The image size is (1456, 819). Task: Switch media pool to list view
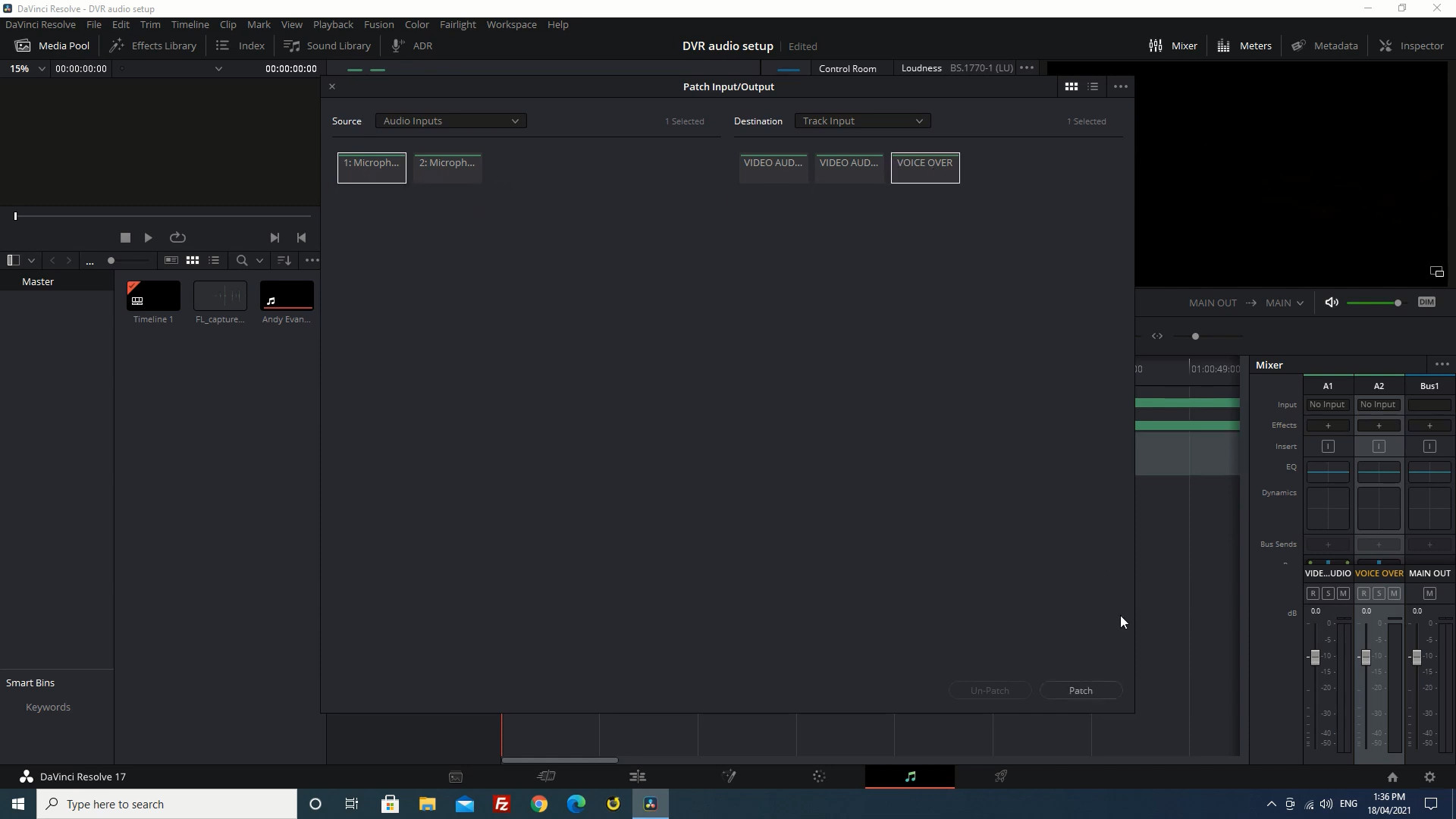pos(214,260)
